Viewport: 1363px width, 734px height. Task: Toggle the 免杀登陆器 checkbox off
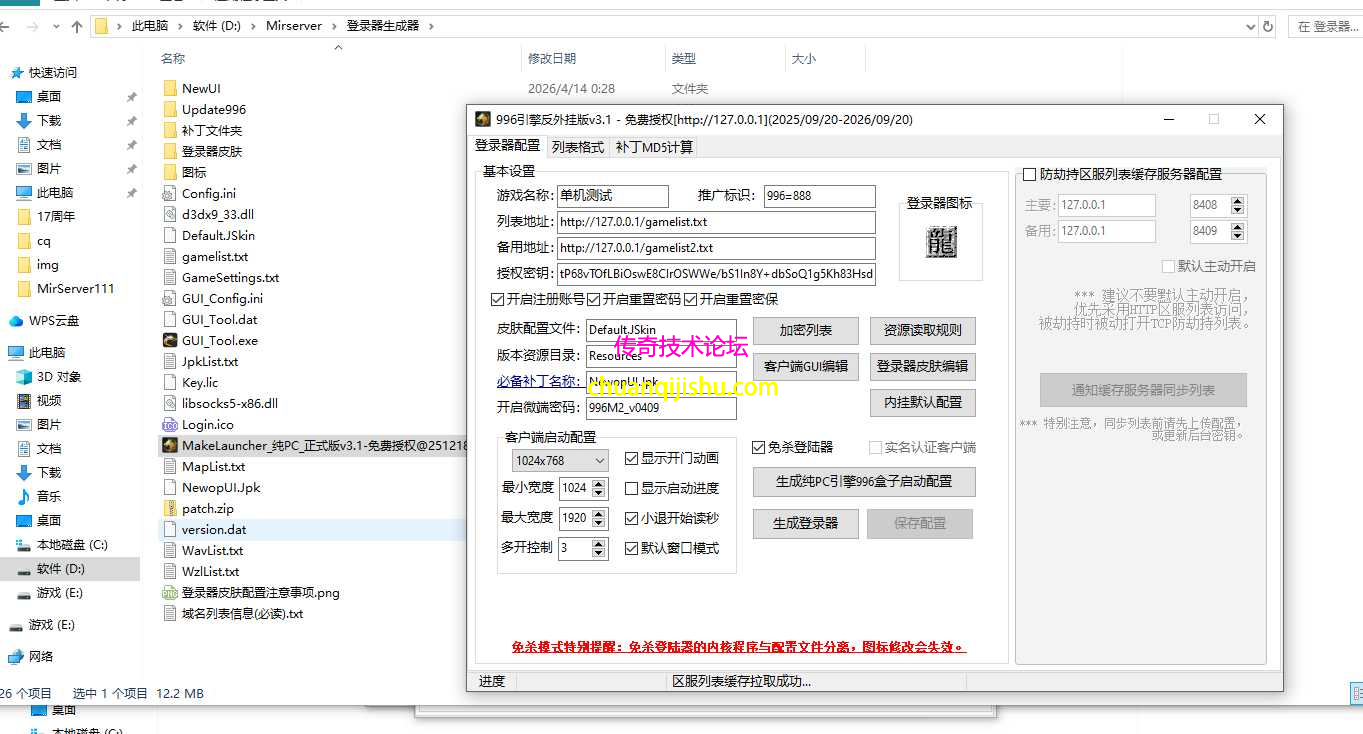(x=756, y=447)
